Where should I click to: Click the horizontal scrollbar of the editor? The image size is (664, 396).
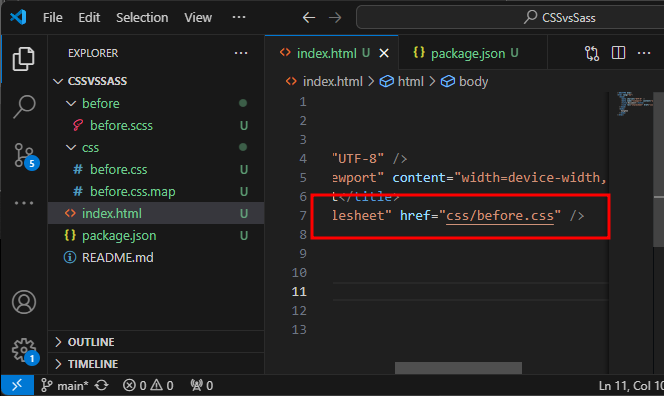pyautogui.click(x=458, y=368)
